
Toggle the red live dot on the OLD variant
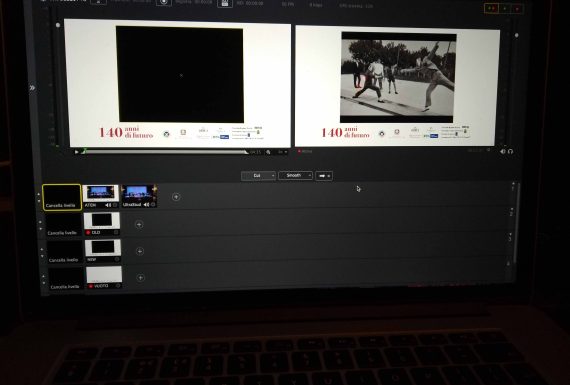(88, 232)
